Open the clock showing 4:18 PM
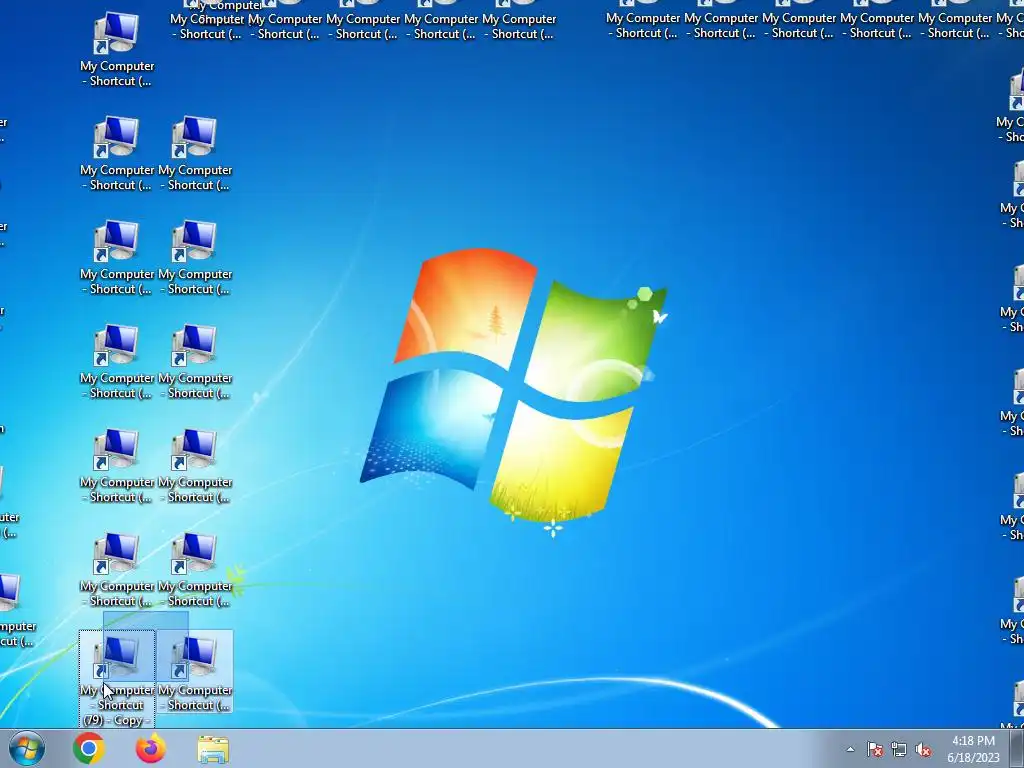The height and width of the screenshot is (768, 1024). tap(973, 749)
